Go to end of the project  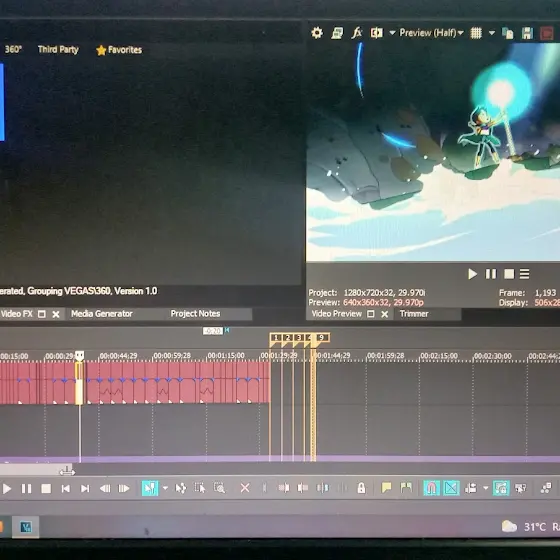85,488
